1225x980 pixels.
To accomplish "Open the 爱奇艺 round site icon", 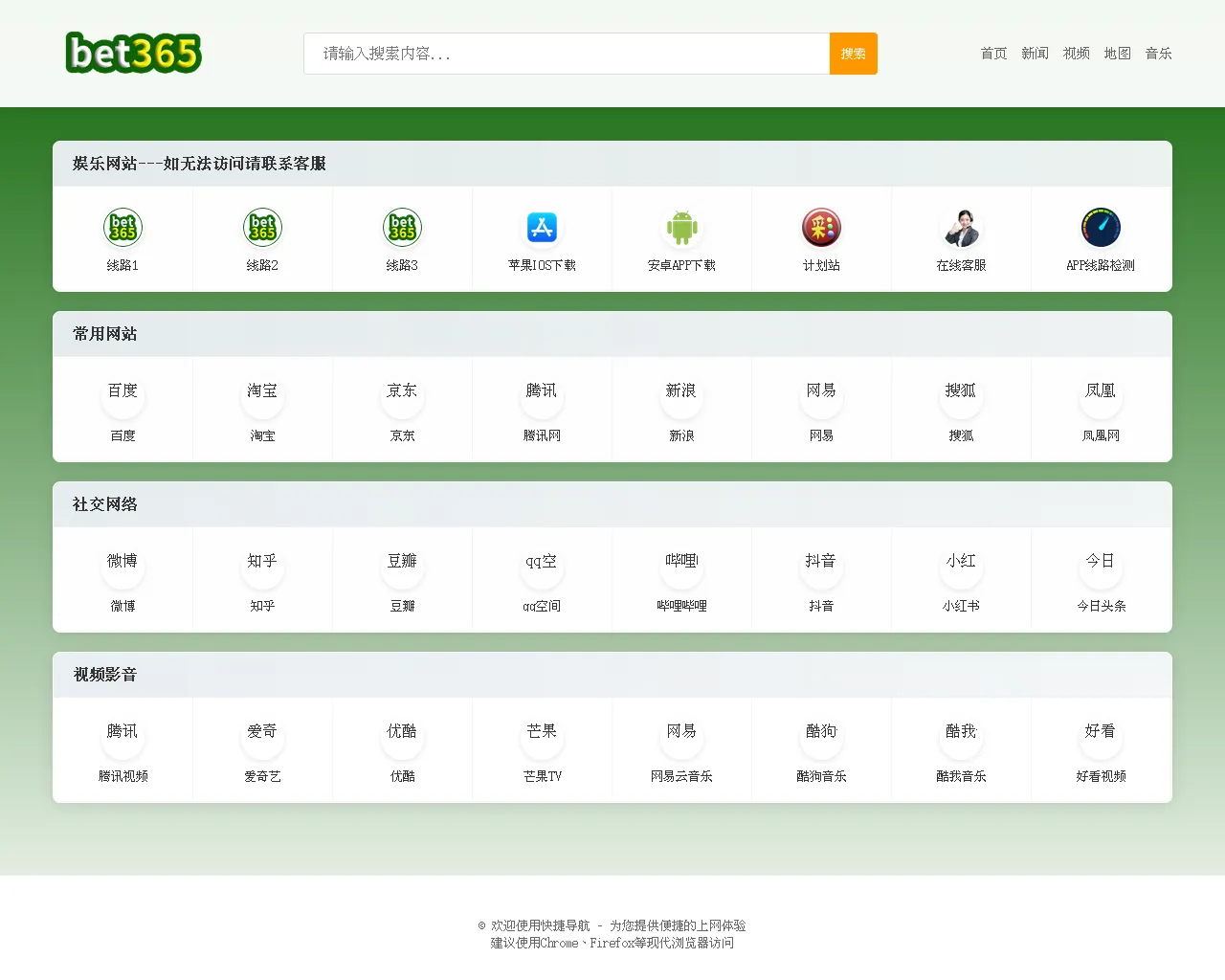I will click(262, 737).
